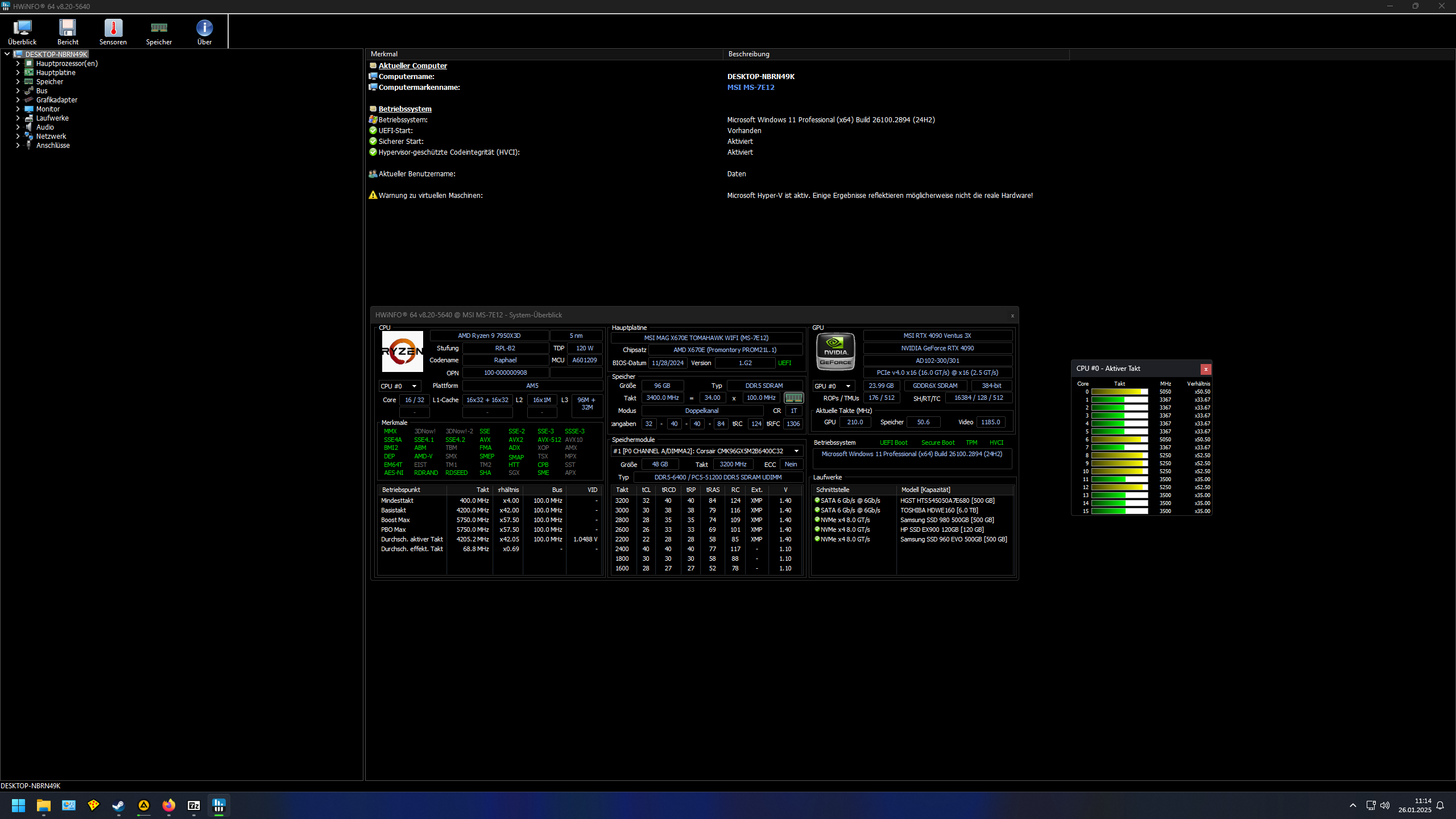Click the Beschreibung column header
This screenshot has width=1456, height=819.
click(x=896, y=54)
